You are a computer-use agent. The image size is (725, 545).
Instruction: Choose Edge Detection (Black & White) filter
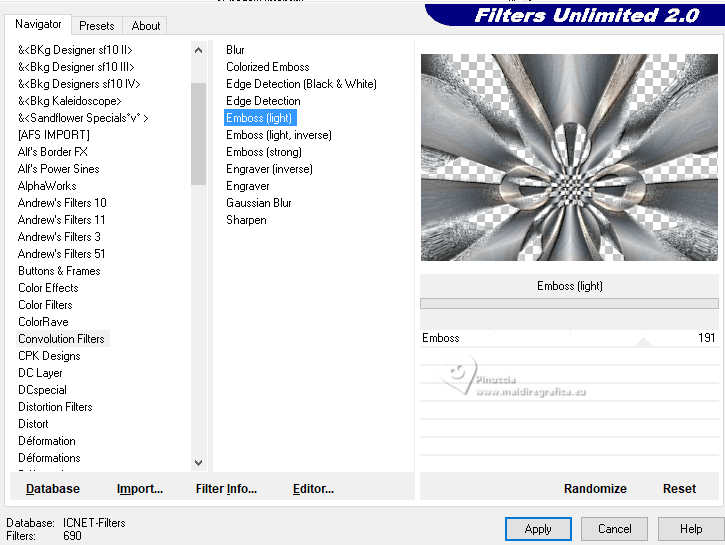(301, 84)
